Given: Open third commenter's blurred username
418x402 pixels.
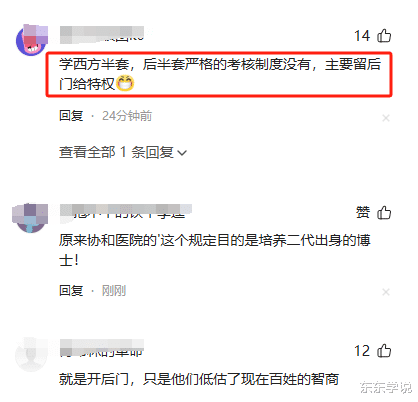Looking at the screenshot, I should click(x=102, y=348).
